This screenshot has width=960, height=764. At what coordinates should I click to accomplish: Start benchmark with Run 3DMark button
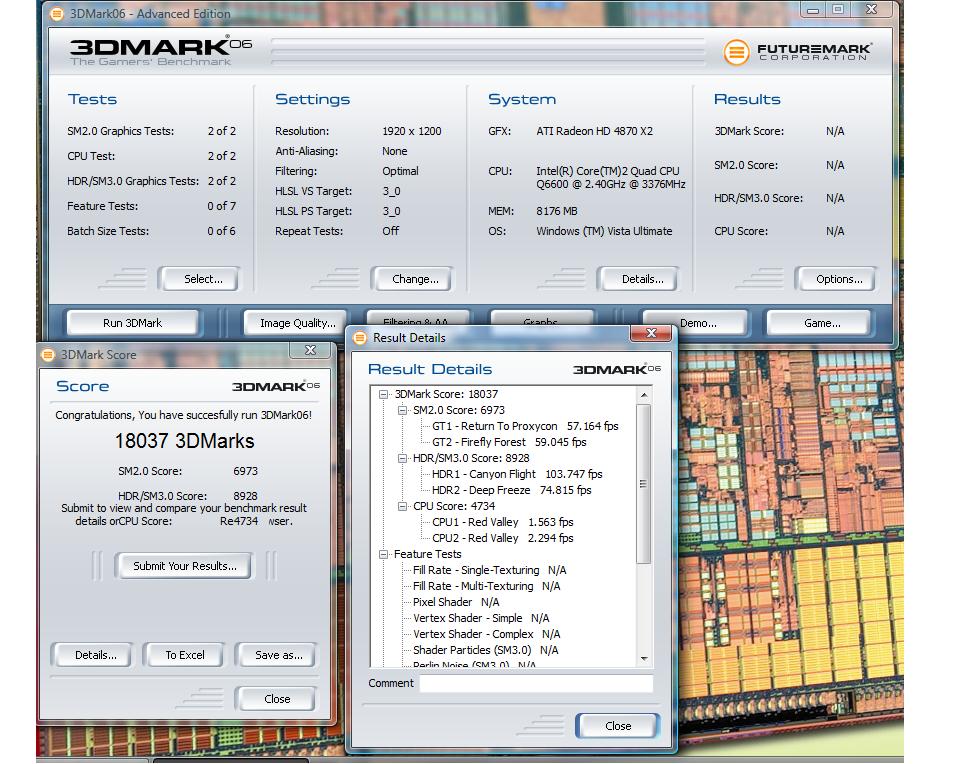132,323
